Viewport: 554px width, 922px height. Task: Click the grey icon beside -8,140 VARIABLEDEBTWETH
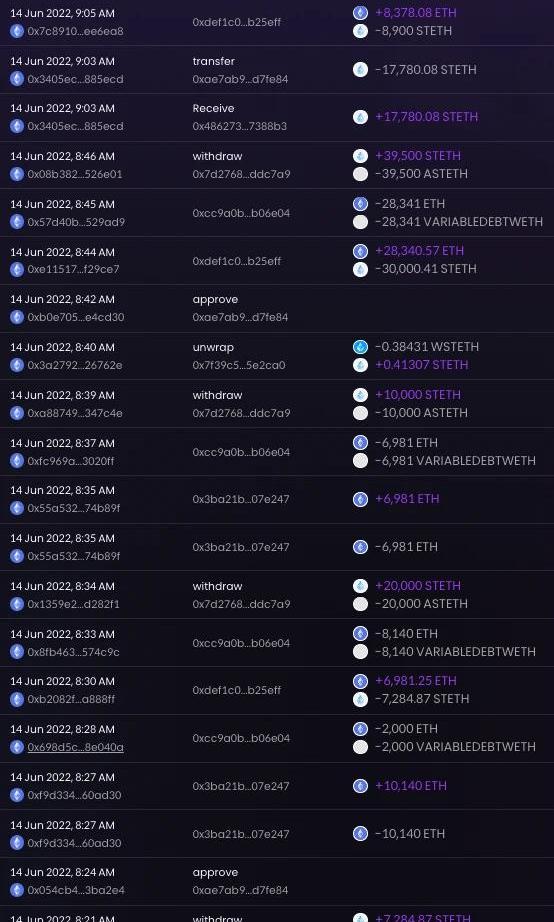click(x=361, y=652)
